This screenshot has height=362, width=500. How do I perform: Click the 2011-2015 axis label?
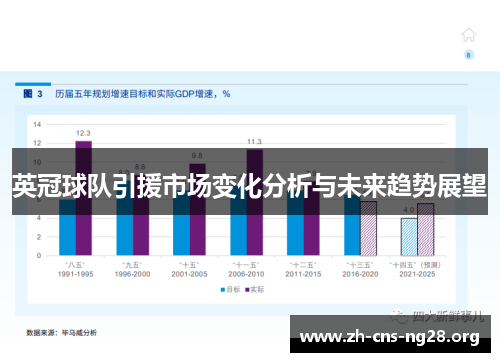(303, 274)
